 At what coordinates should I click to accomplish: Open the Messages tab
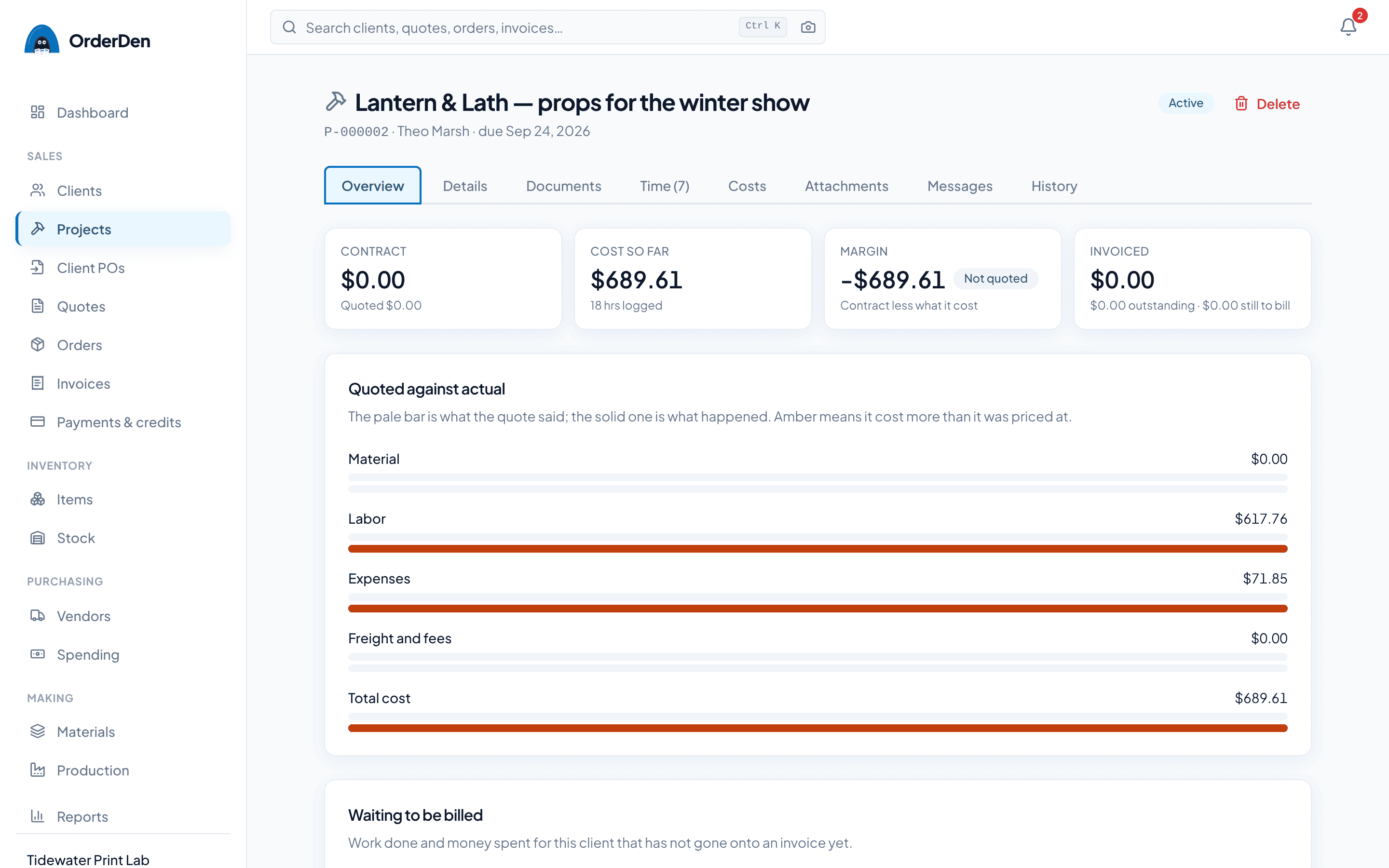click(x=960, y=186)
